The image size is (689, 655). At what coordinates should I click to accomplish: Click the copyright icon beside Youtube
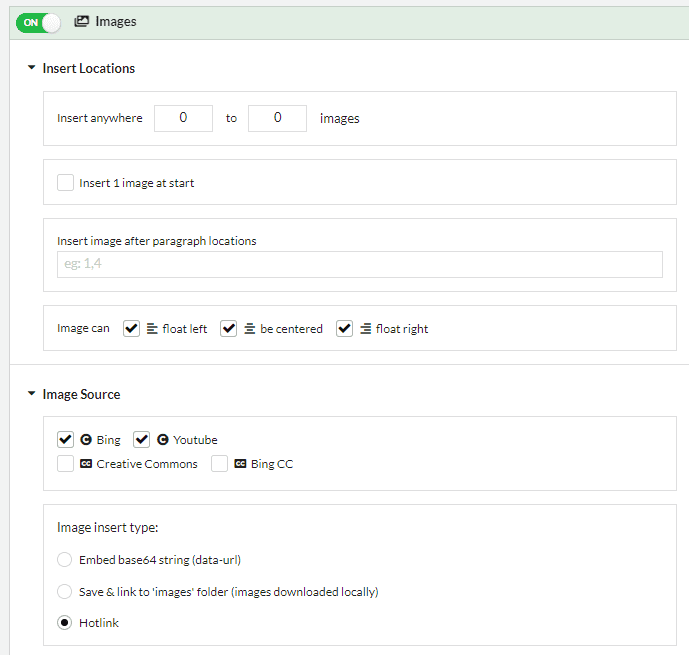tap(163, 440)
